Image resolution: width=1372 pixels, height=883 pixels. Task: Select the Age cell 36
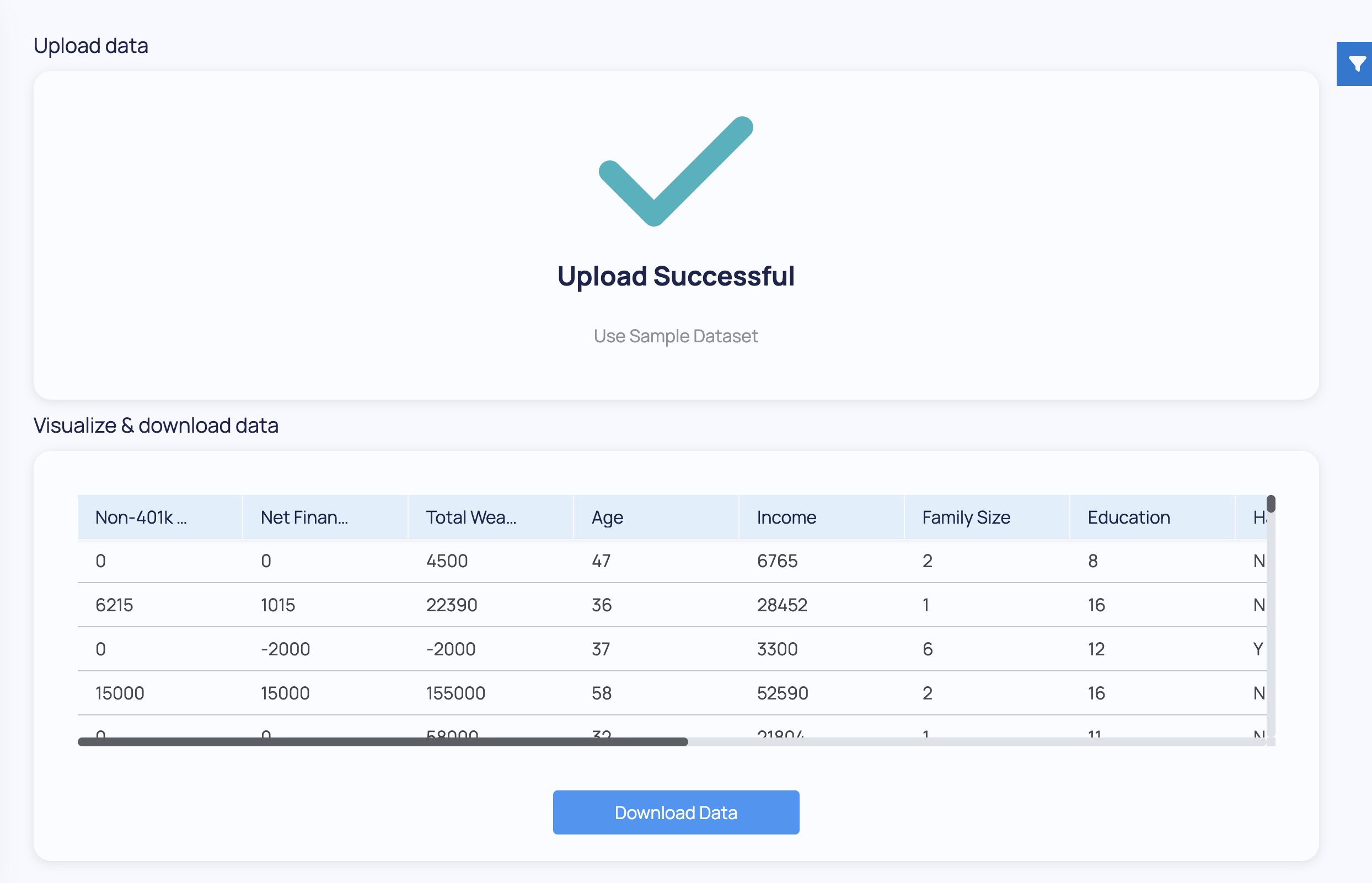[656, 605]
